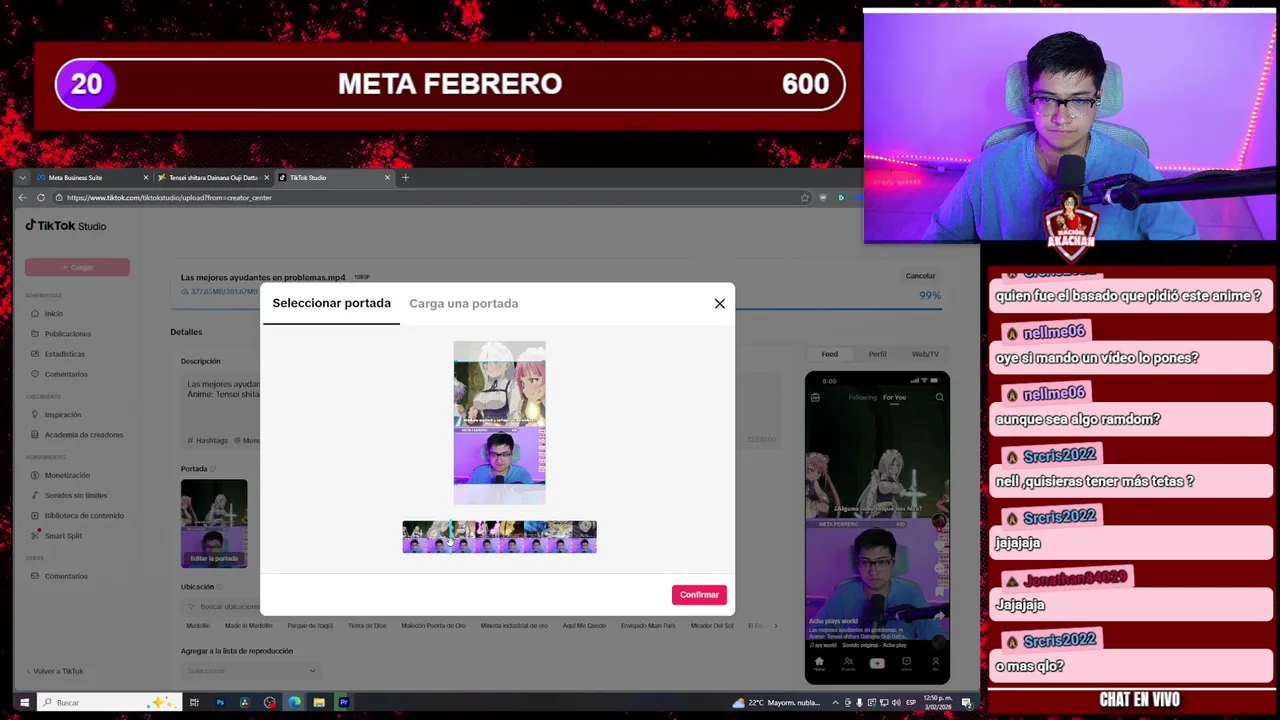Click the create plus icon in the phone preview
Screen dimensions: 1280x720
tap(877, 662)
